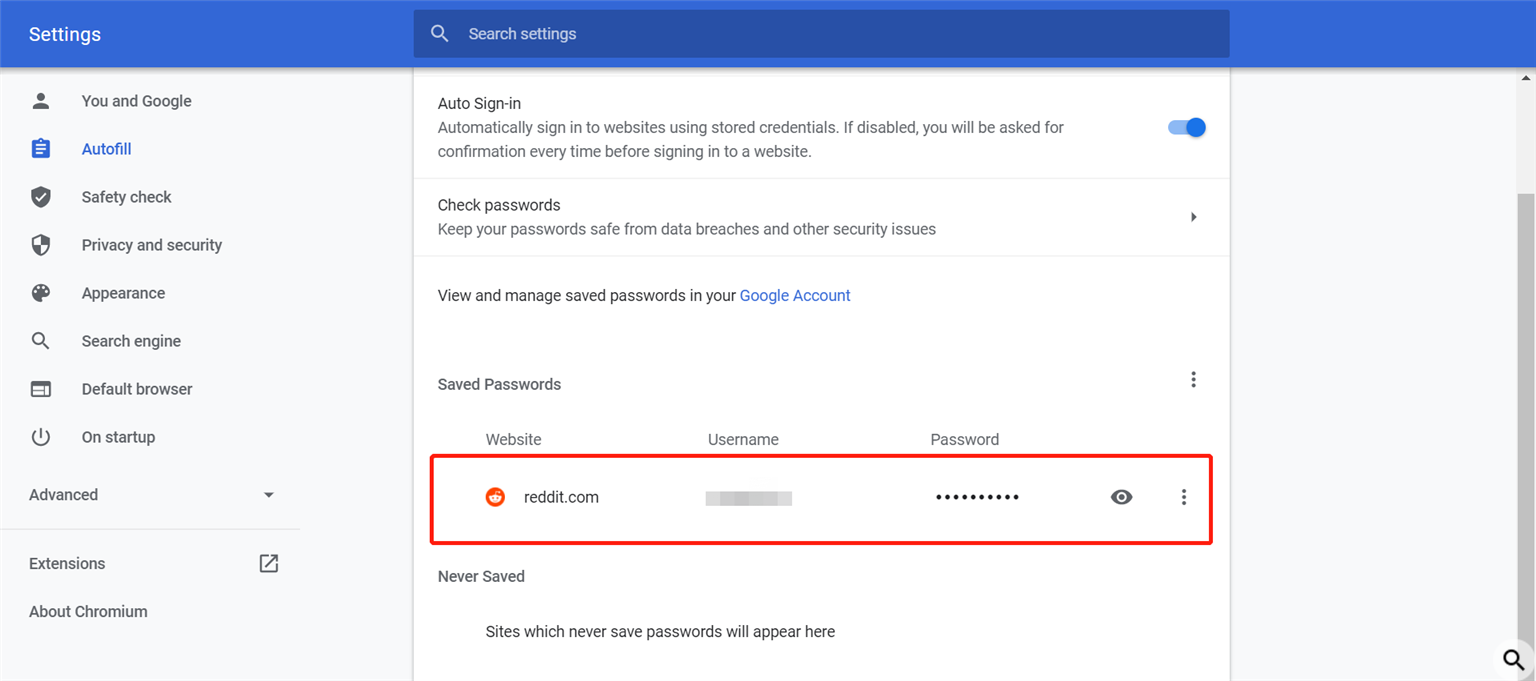Image resolution: width=1536 pixels, height=681 pixels.
Task: Open more actions for reddit.com entry
Action: 1184,497
